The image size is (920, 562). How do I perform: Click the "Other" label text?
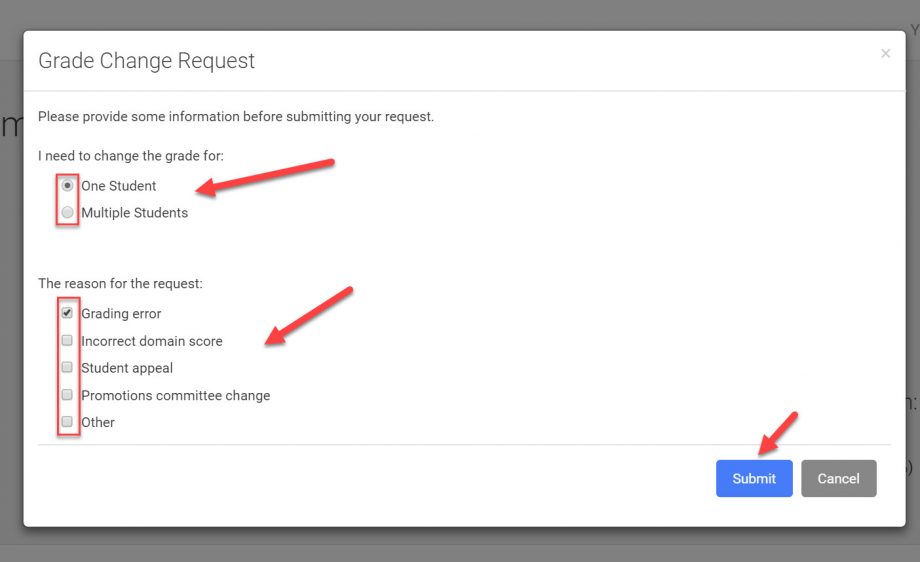[x=98, y=422]
